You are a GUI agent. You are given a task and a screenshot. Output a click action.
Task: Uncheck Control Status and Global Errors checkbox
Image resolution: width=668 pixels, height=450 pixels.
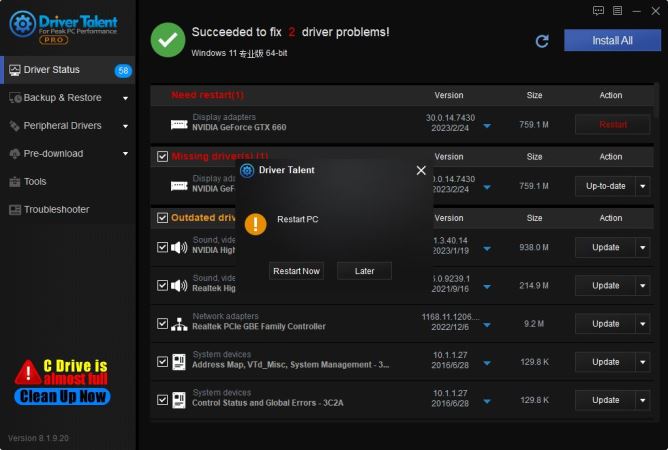162,400
